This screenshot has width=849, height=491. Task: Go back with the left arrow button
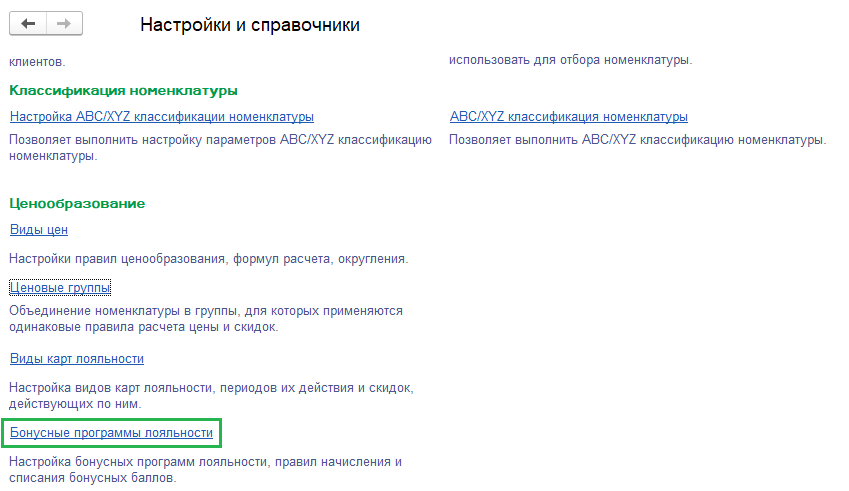tap(28, 23)
